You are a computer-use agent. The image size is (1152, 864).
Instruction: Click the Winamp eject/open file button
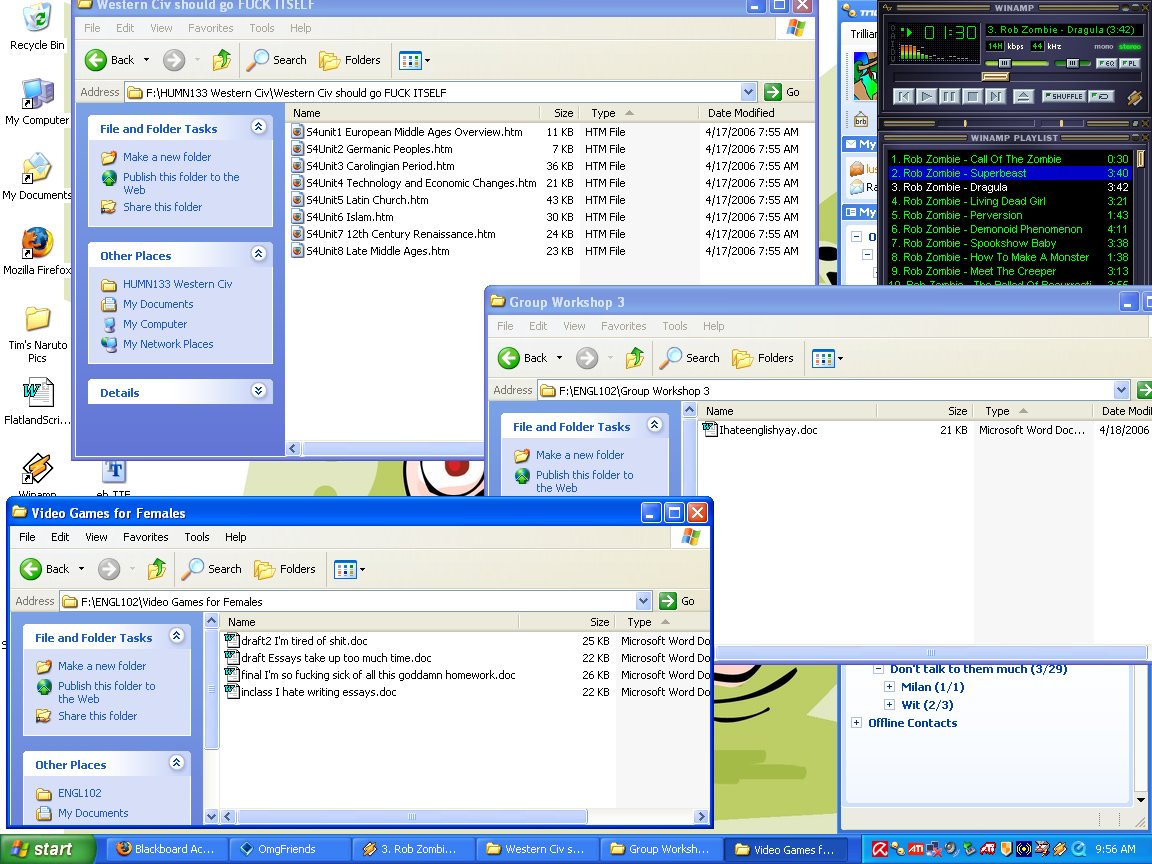point(1023,96)
